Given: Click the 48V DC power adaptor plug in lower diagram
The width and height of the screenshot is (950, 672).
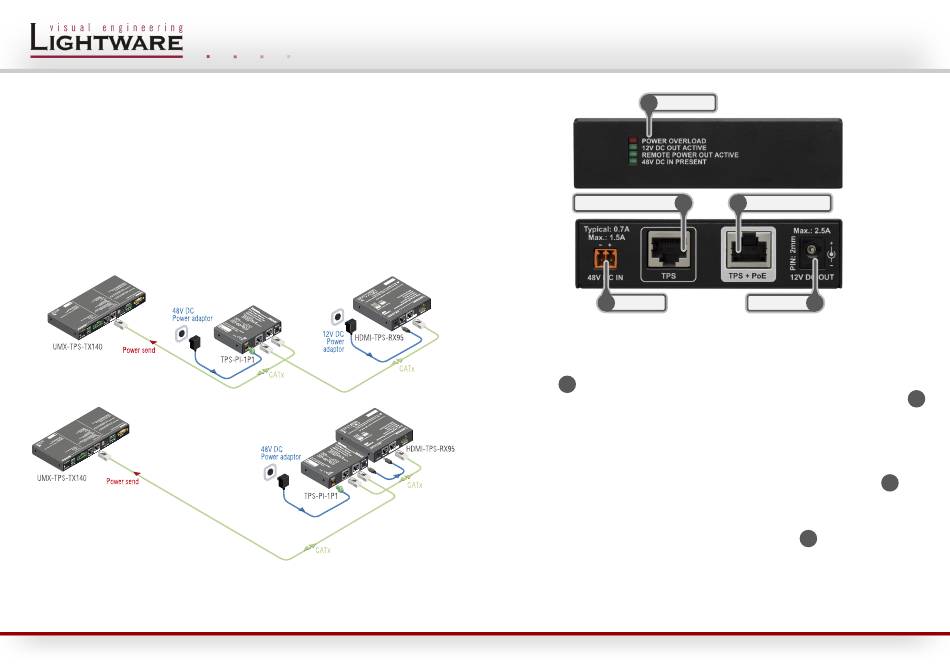Looking at the screenshot, I should pyautogui.click(x=282, y=482).
